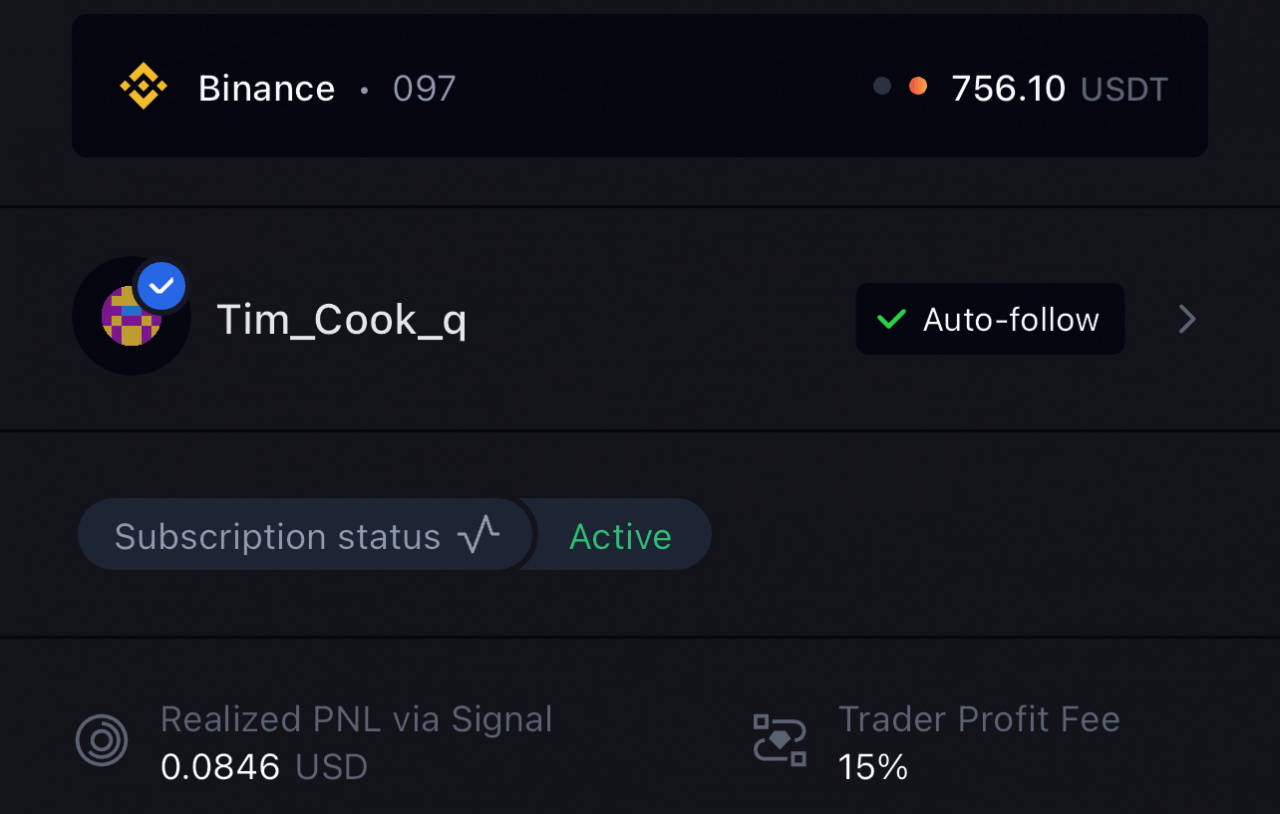Screen dimensions: 1280x814
Task: Click the 0.0846 USD value
Action: click(x=264, y=767)
